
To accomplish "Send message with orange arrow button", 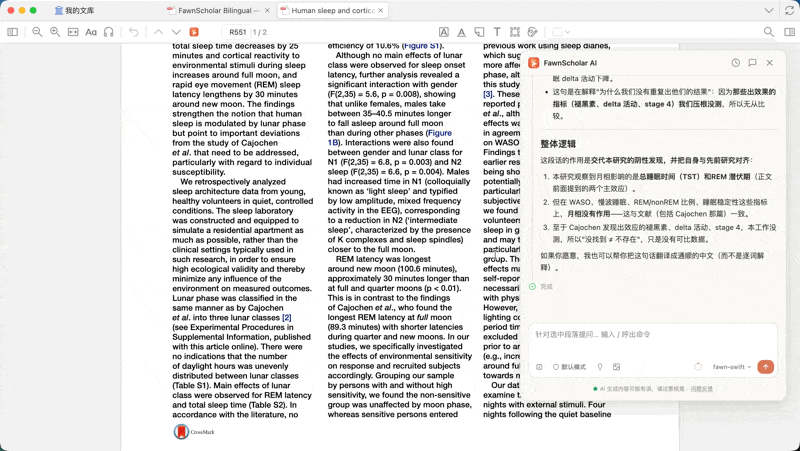I will pyautogui.click(x=765, y=367).
